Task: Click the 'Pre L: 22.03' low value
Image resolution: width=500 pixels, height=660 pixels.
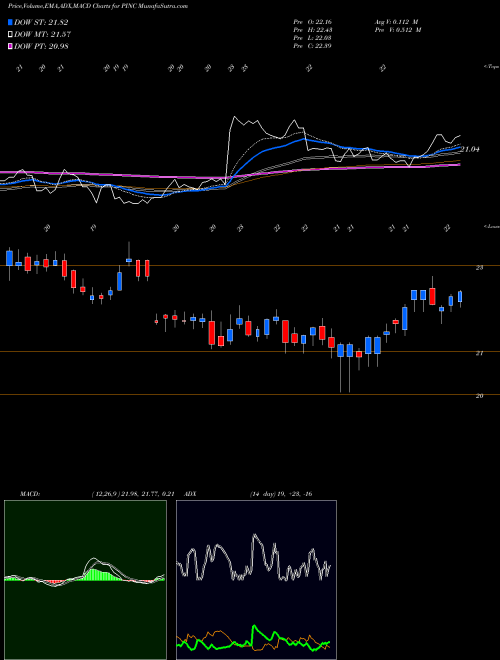Action: pos(312,38)
